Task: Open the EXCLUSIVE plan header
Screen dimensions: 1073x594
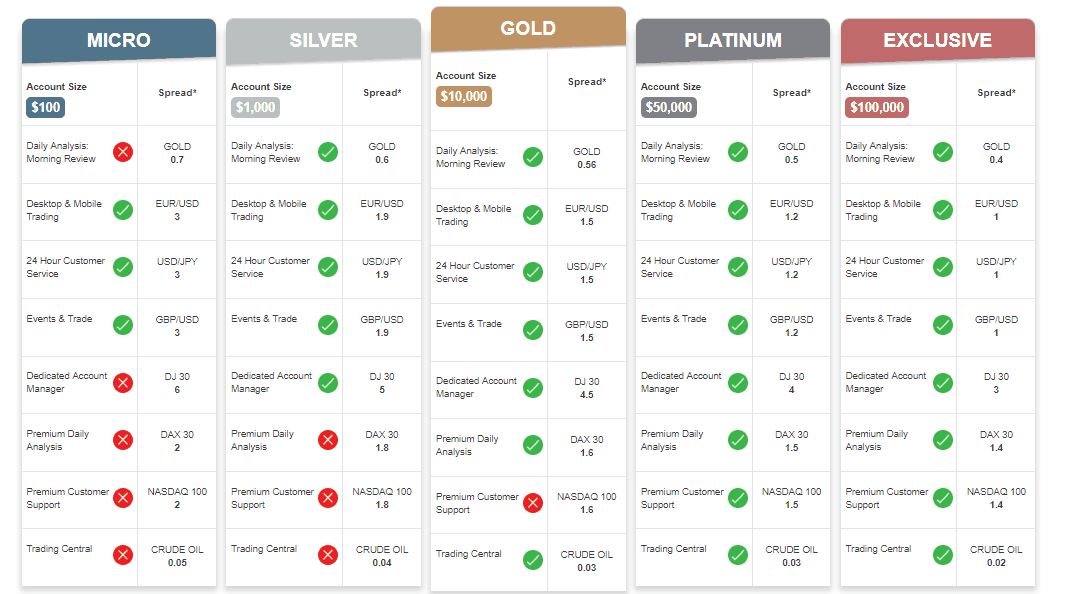Action: point(938,40)
